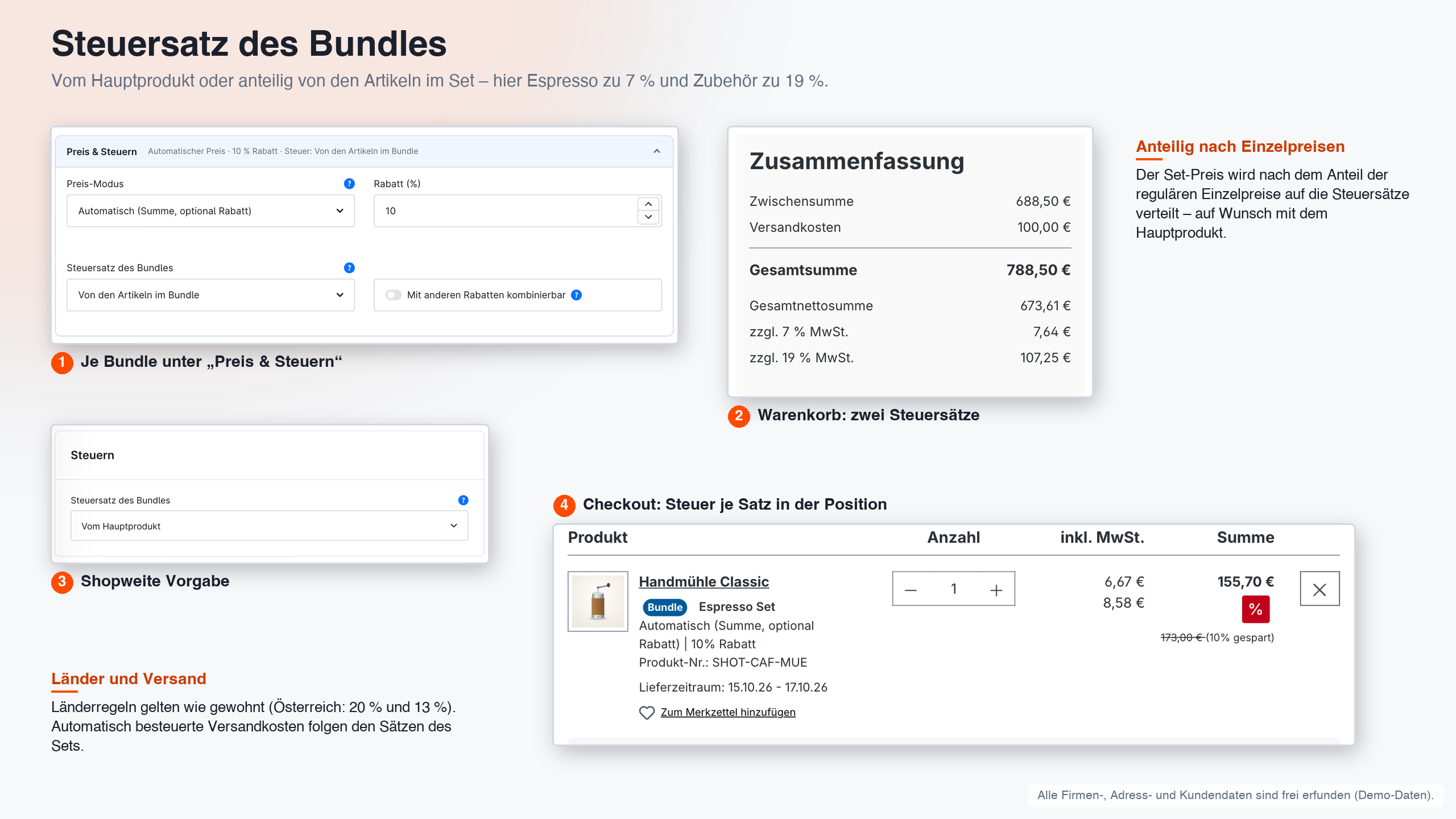The height and width of the screenshot is (819, 1456).
Task: Click help icon beside Steuersatz des Bundles in Preis & Steuern
Action: pos(349,268)
